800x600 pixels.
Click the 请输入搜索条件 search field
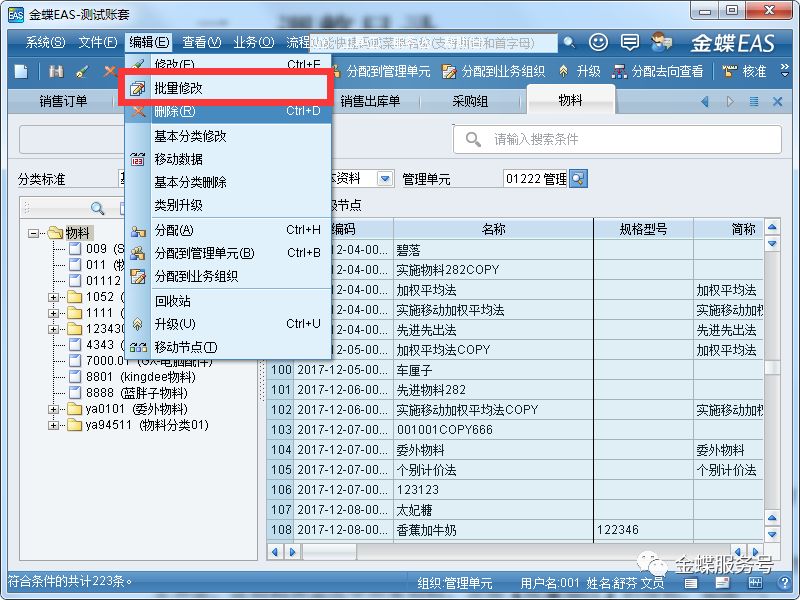(x=617, y=139)
